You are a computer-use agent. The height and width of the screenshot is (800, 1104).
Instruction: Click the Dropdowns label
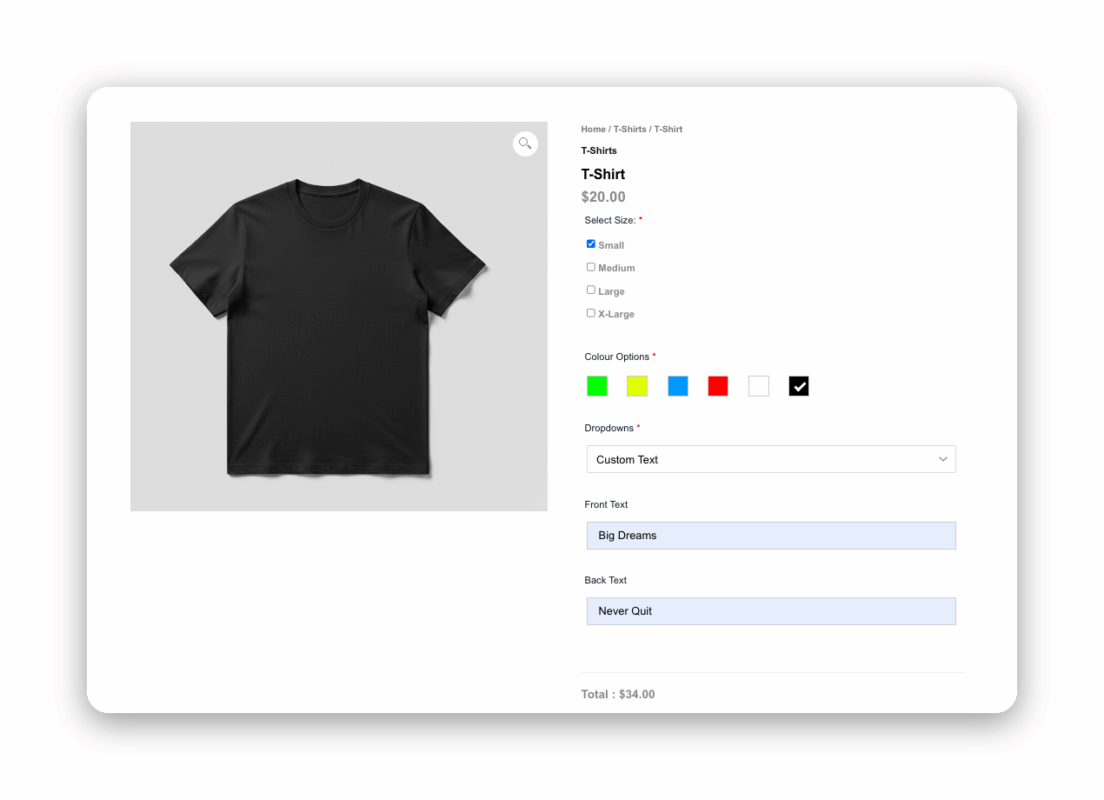[609, 428]
